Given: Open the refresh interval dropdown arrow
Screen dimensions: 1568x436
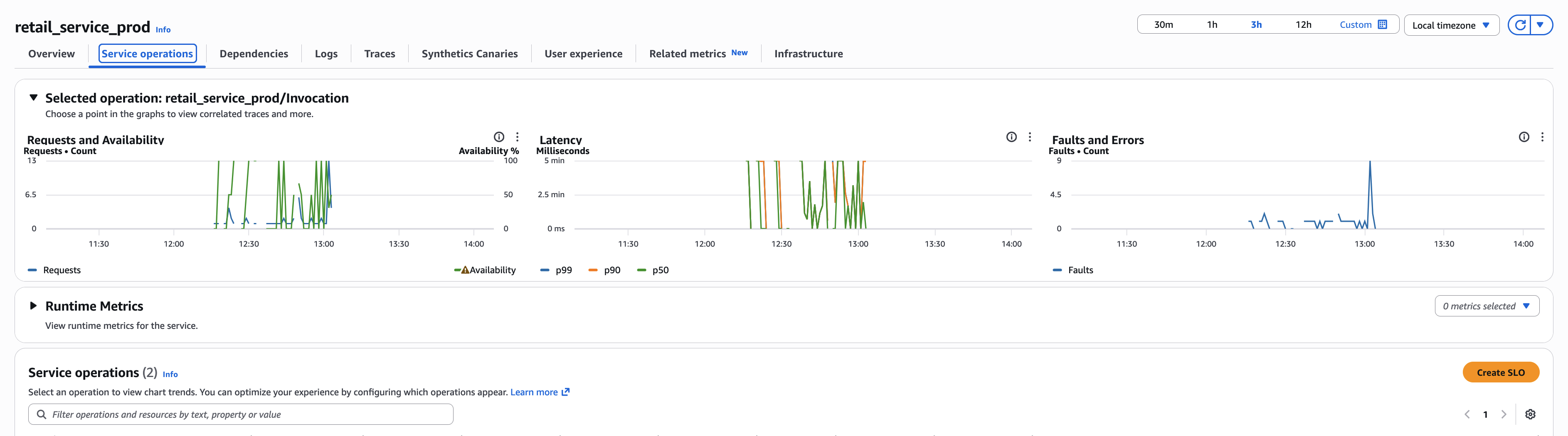Looking at the screenshot, I should [1541, 25].
